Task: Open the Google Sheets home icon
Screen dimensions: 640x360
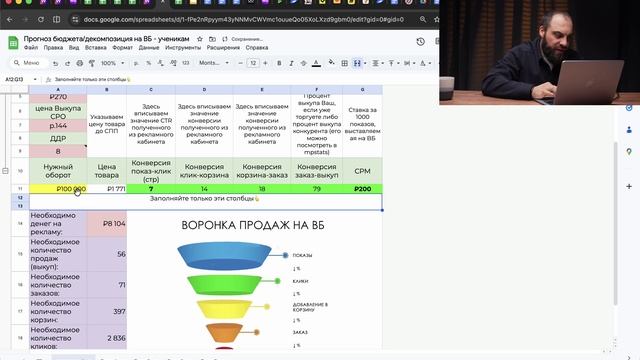Action: (13, 43)
